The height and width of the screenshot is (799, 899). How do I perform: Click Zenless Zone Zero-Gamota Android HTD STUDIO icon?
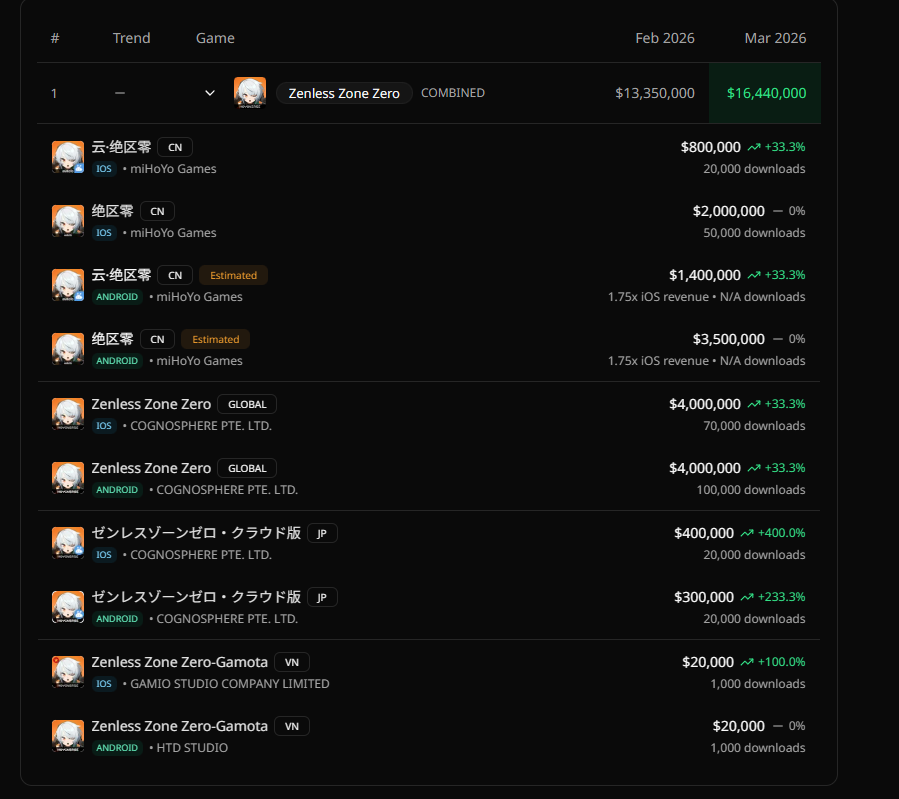(x=68, y=736)
